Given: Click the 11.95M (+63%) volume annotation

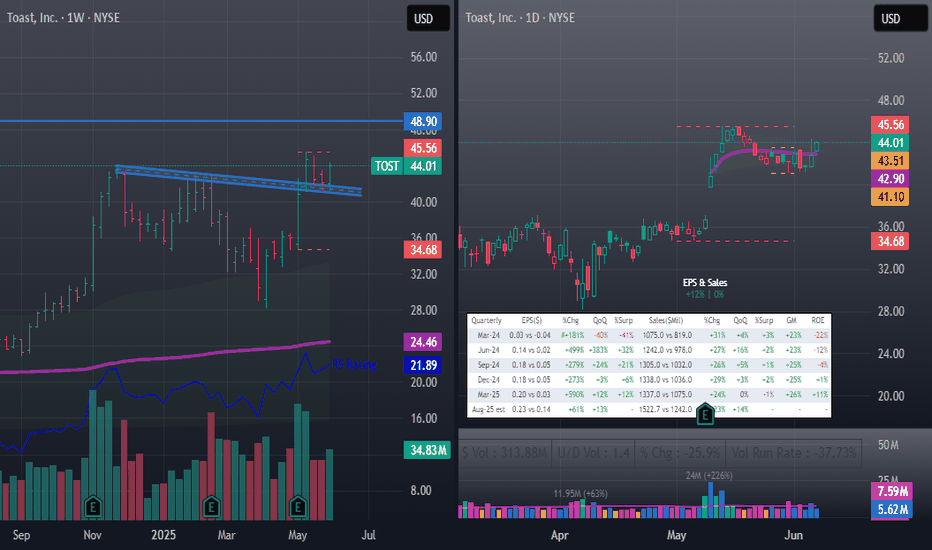Looking at the screenshot, I should click(x=581, y=494).
